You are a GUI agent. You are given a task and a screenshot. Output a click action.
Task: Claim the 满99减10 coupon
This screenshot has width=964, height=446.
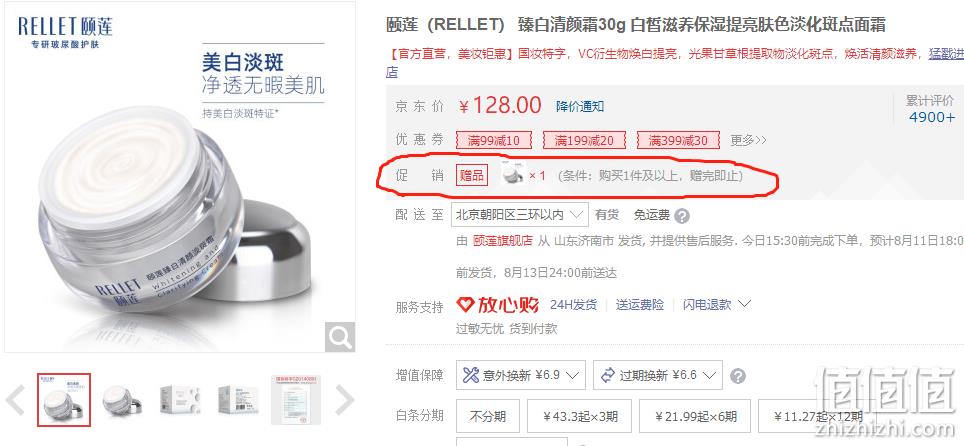[x=493, y=140]
